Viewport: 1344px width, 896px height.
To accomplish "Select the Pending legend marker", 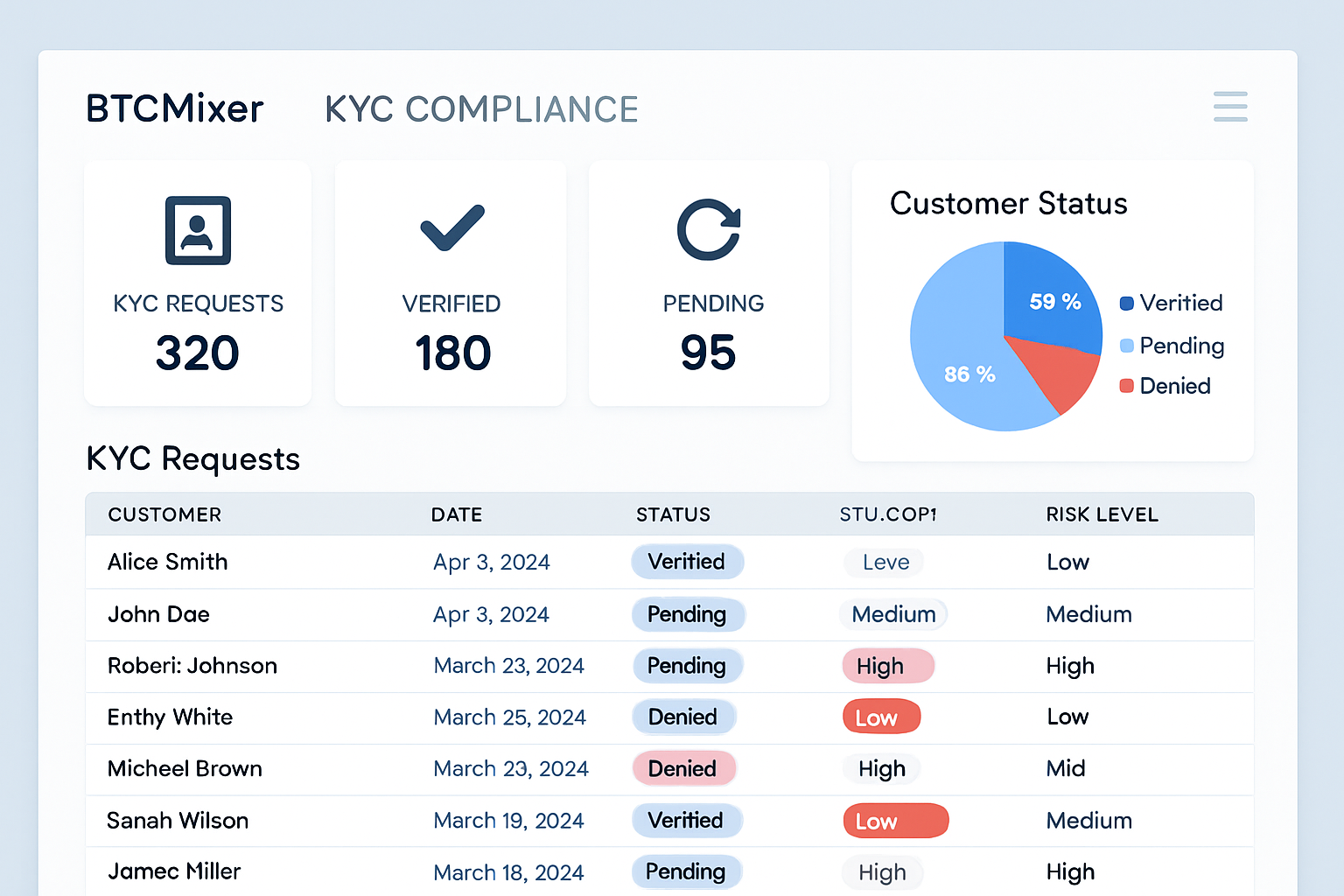I will tap(1125, 346).
